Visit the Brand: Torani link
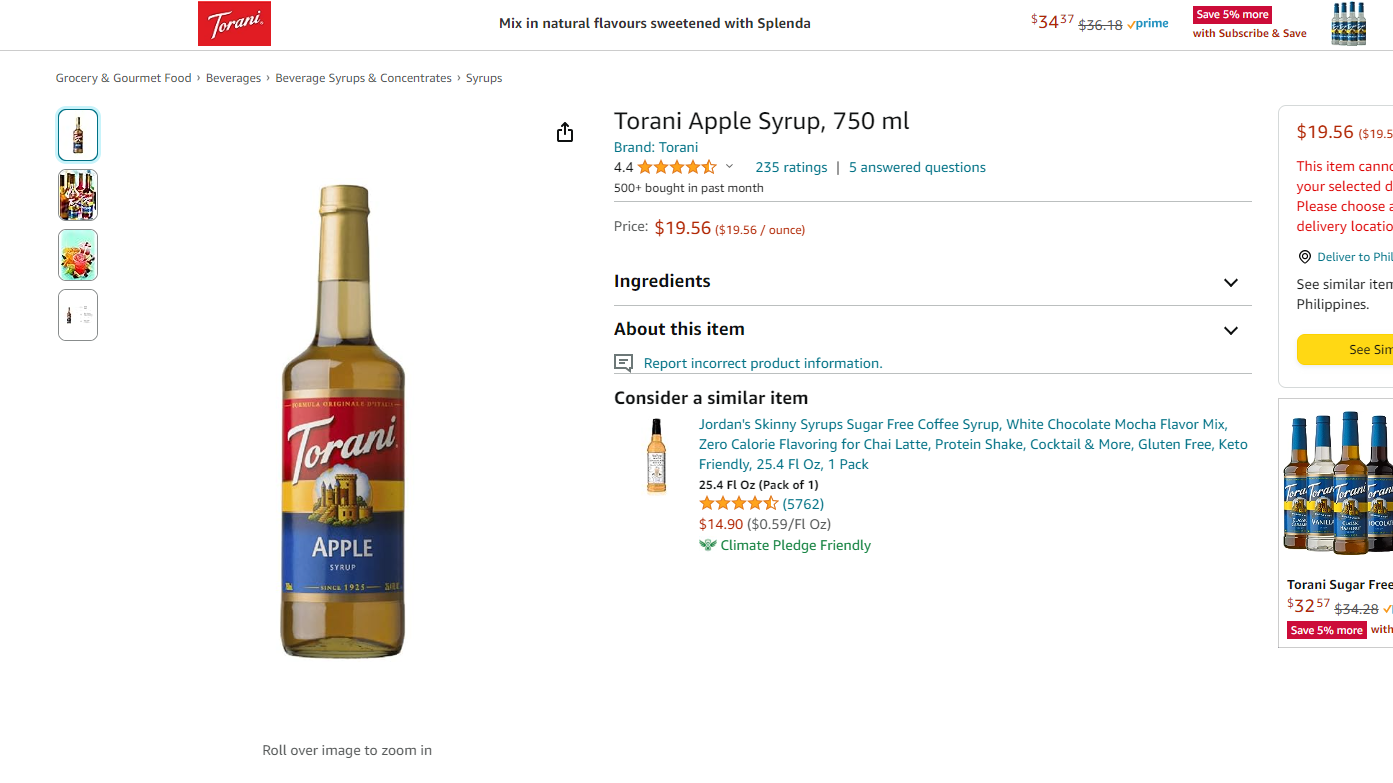The height and width of the screenshot is (783, 1393). tap(656, 147)
